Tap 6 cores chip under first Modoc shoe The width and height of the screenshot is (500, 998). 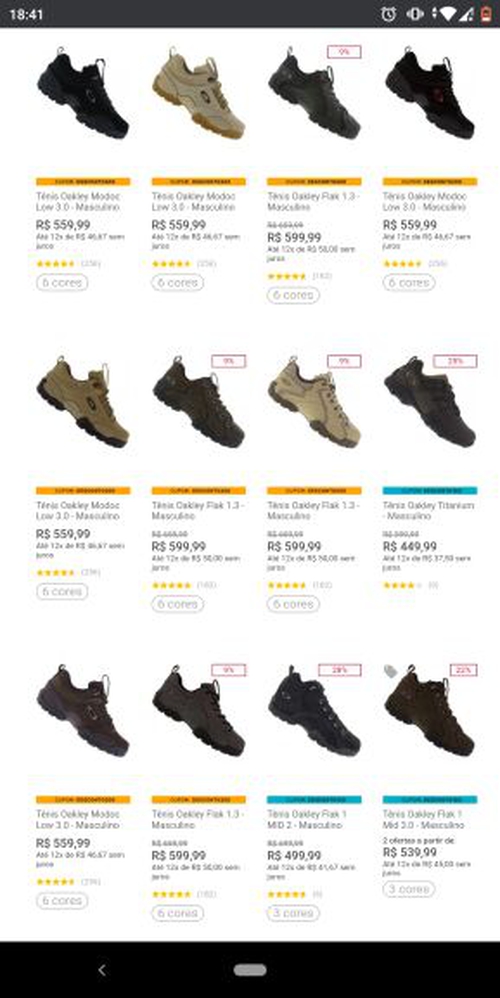pos(62,282)
